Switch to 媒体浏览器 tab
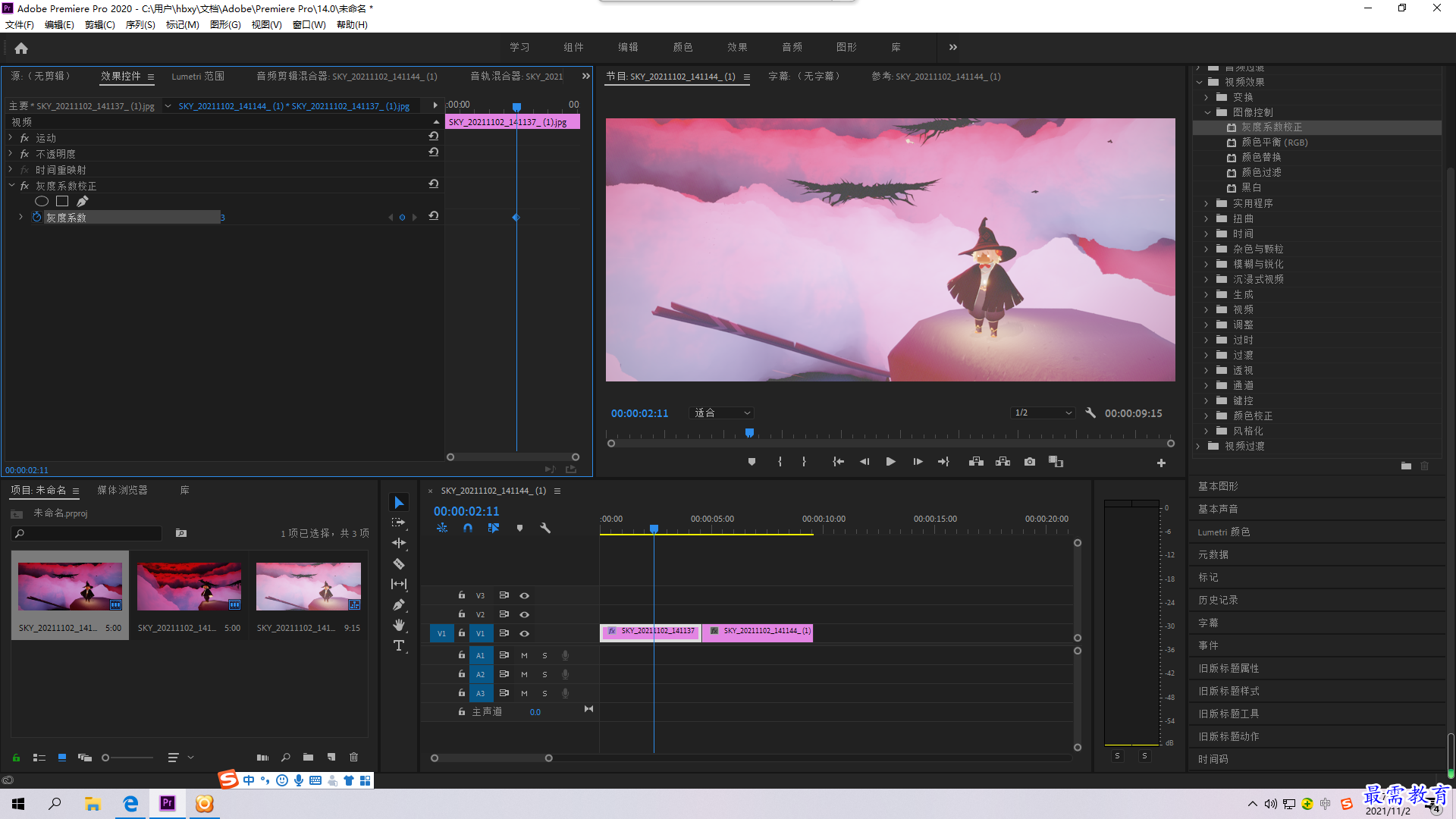The width and height of the screenshot is (1456, 819). [x=122, y=491]
